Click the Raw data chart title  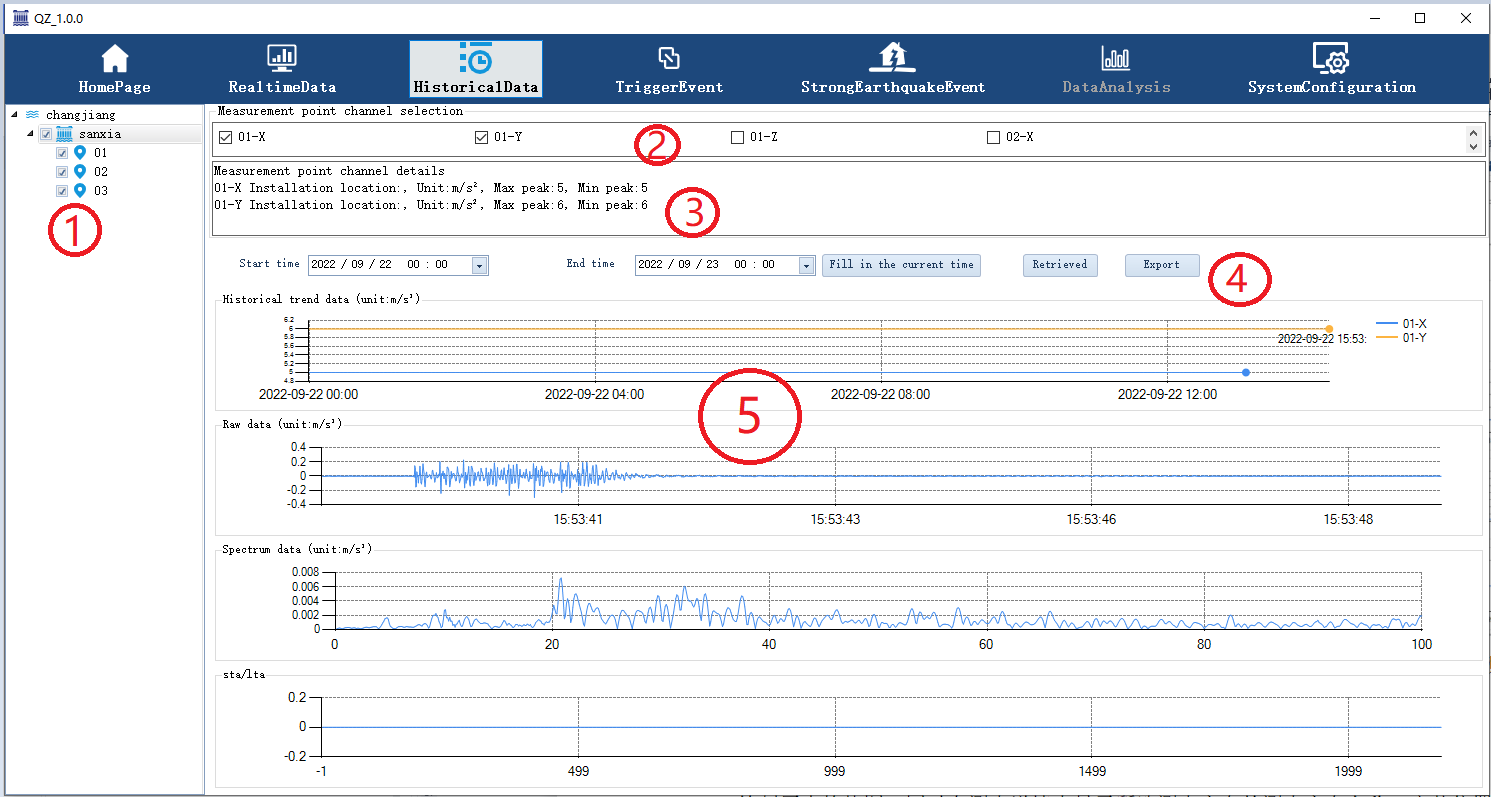point(281,424)
